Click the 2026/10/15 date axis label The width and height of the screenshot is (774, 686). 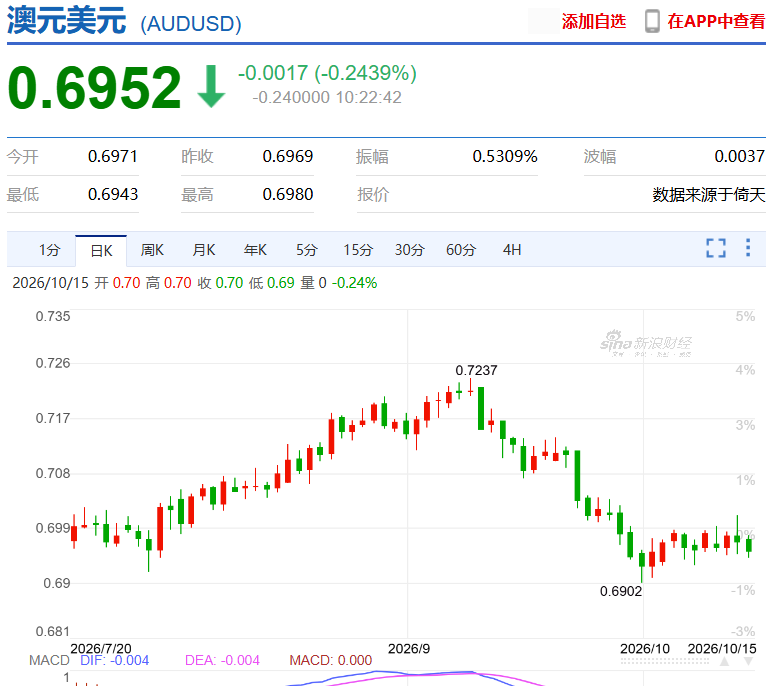tap(722, 648)
